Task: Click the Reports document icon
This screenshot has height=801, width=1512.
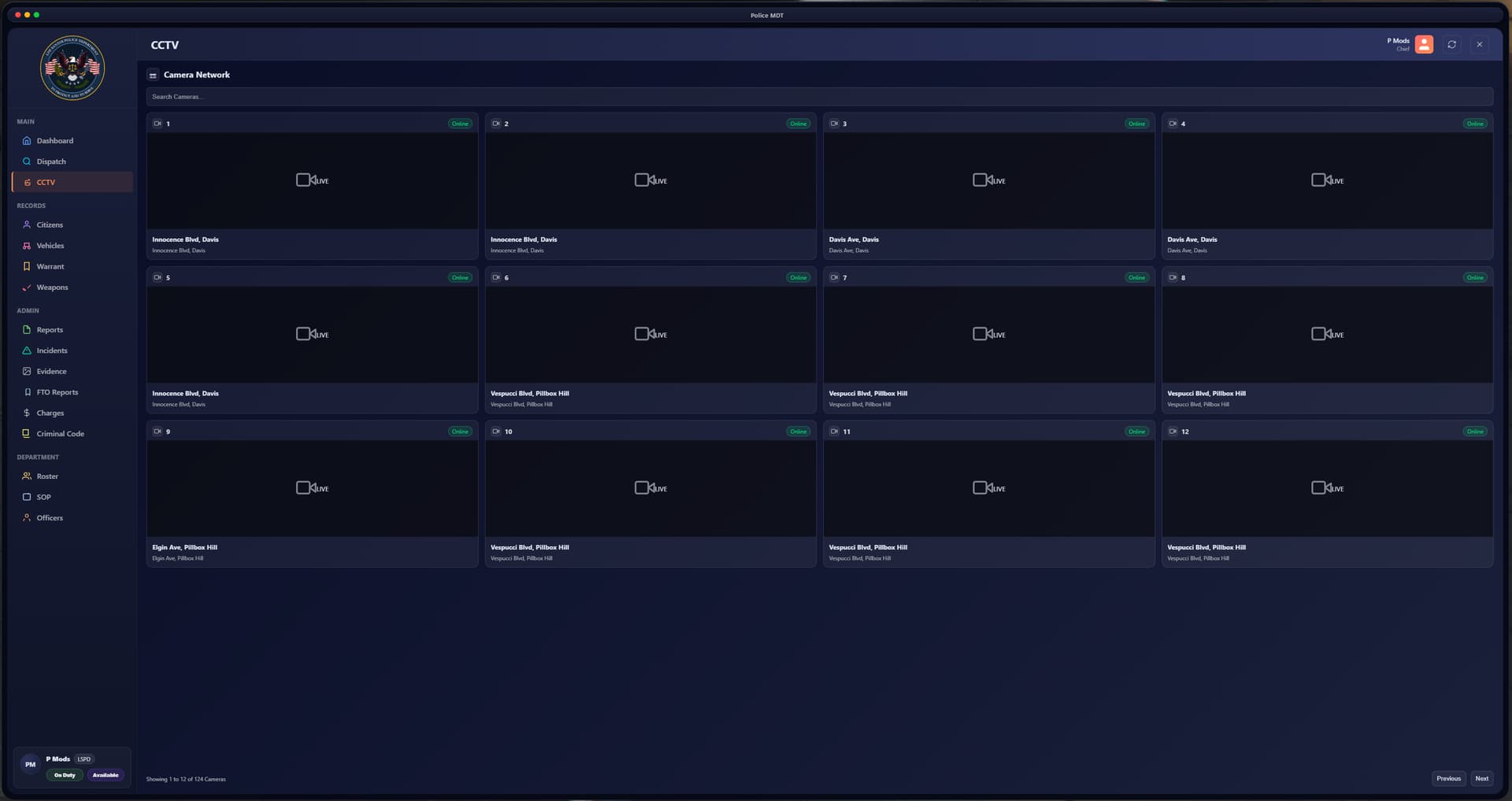Action: click(27, 330)
